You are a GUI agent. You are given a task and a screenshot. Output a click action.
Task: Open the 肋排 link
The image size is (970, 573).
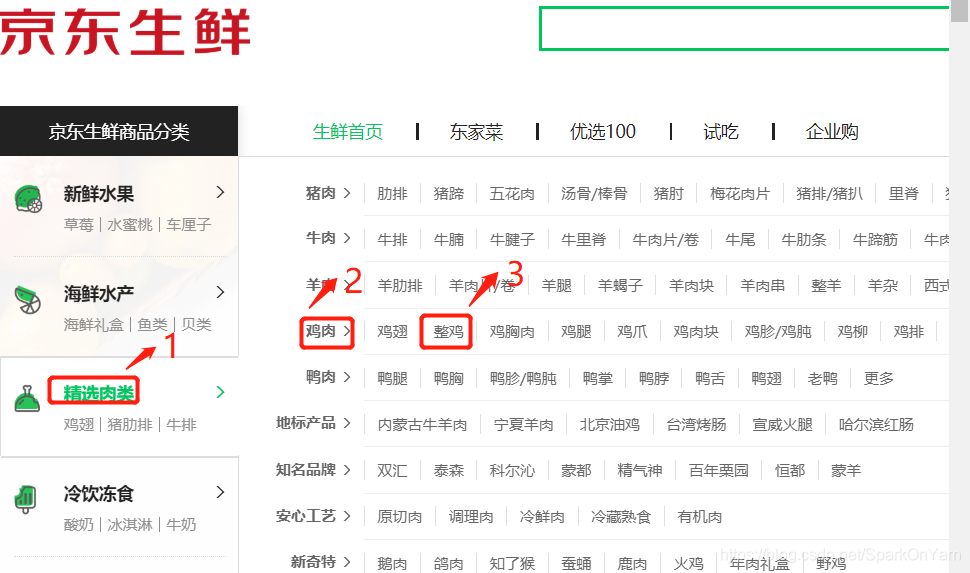(x=392, y=194)
